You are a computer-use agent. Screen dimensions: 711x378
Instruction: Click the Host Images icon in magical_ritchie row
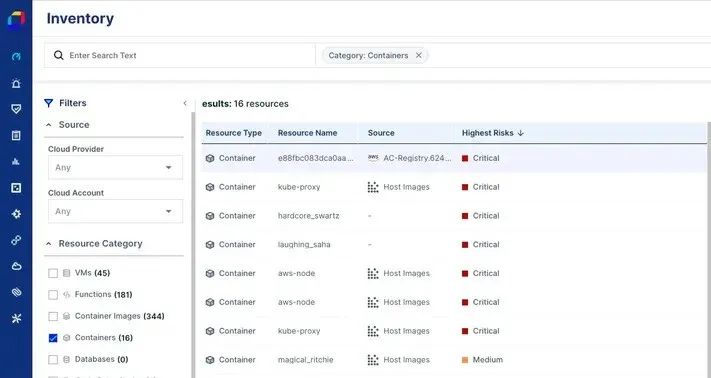point(373,360)
